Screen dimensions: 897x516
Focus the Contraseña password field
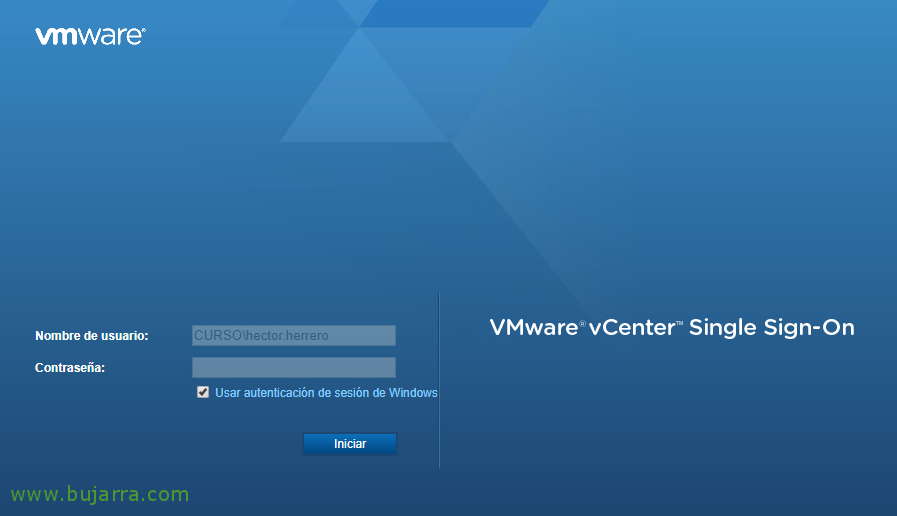[x=293, y=367]
